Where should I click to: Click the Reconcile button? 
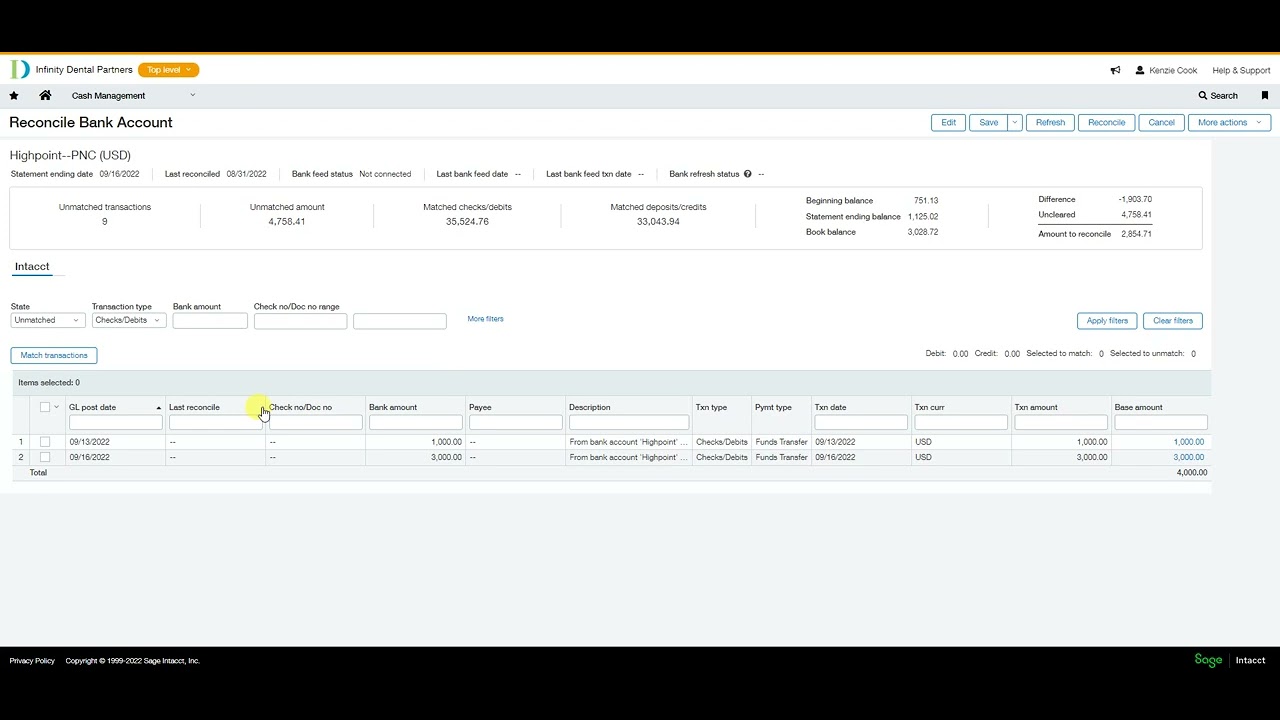1106,122
